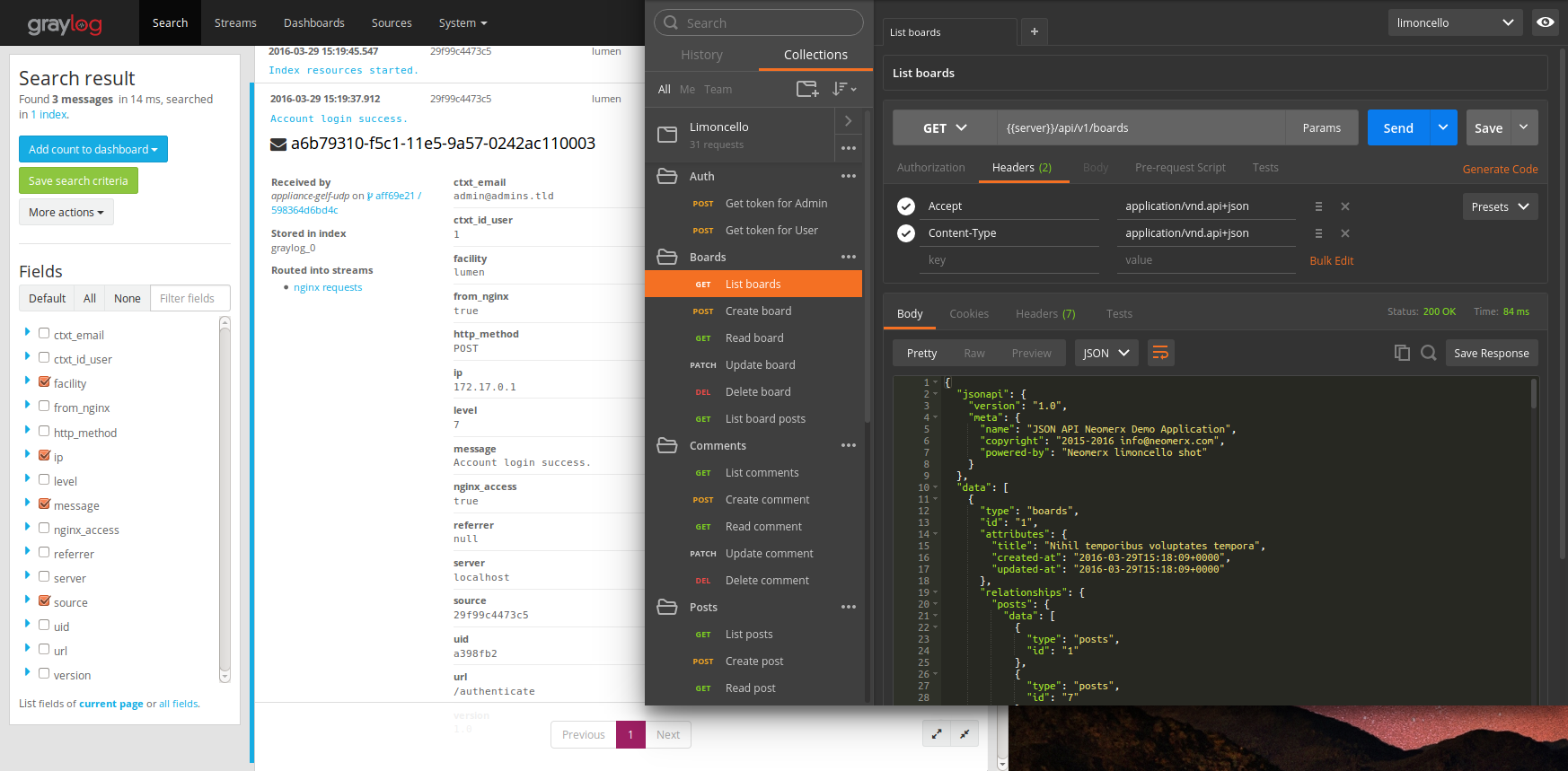The height and width of the screenshot is (771, 1568).
Task: Uncheck the message field checkbox
Action: point(44,504)
